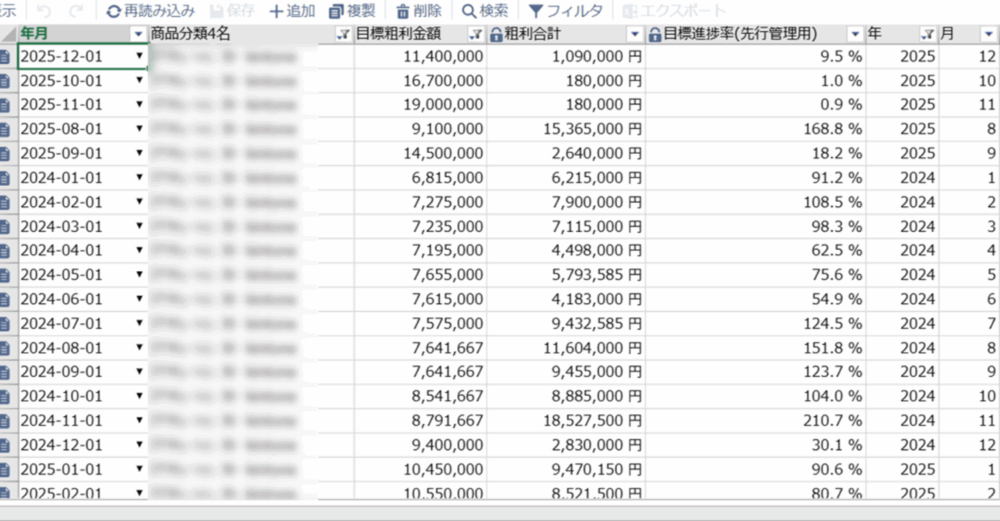This screenshot has width=1000, height=521.
Task: Open the フィルタ filter button
Action: 565,11
